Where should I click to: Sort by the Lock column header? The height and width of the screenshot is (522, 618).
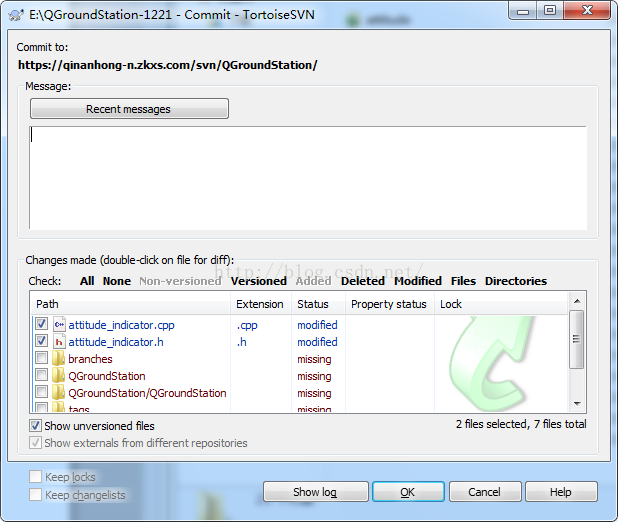501,304
